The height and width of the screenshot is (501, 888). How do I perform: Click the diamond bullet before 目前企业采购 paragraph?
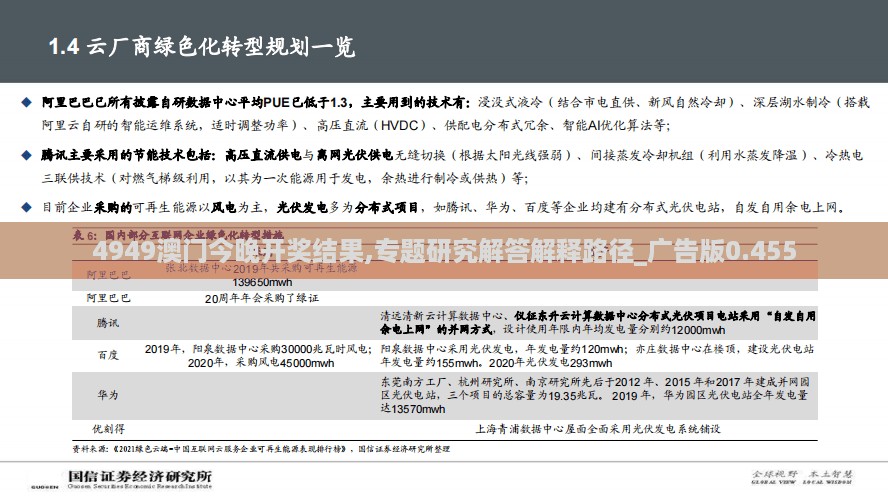(x=28, y=208)
